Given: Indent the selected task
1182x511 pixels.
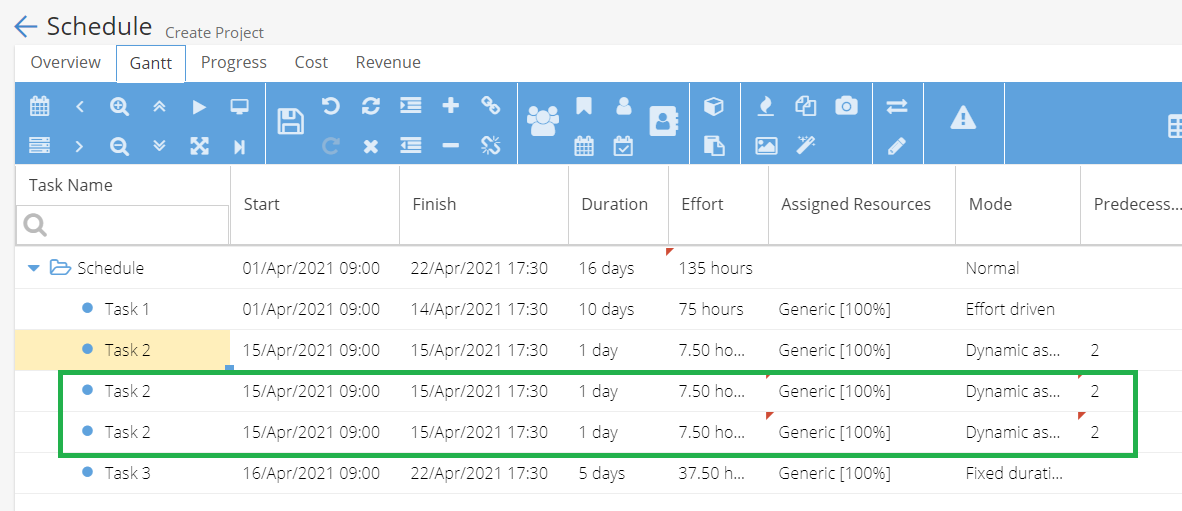Looking at the screenshot, I should tap(410, 106).
